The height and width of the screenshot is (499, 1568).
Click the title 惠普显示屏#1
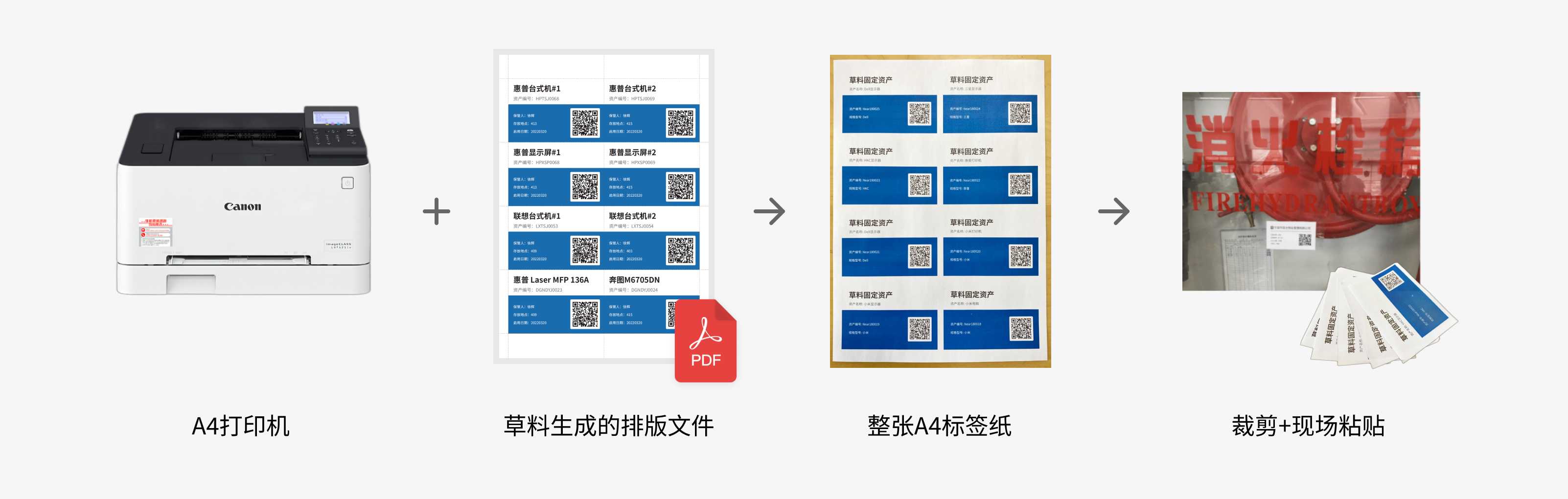(x=536, y=152)
